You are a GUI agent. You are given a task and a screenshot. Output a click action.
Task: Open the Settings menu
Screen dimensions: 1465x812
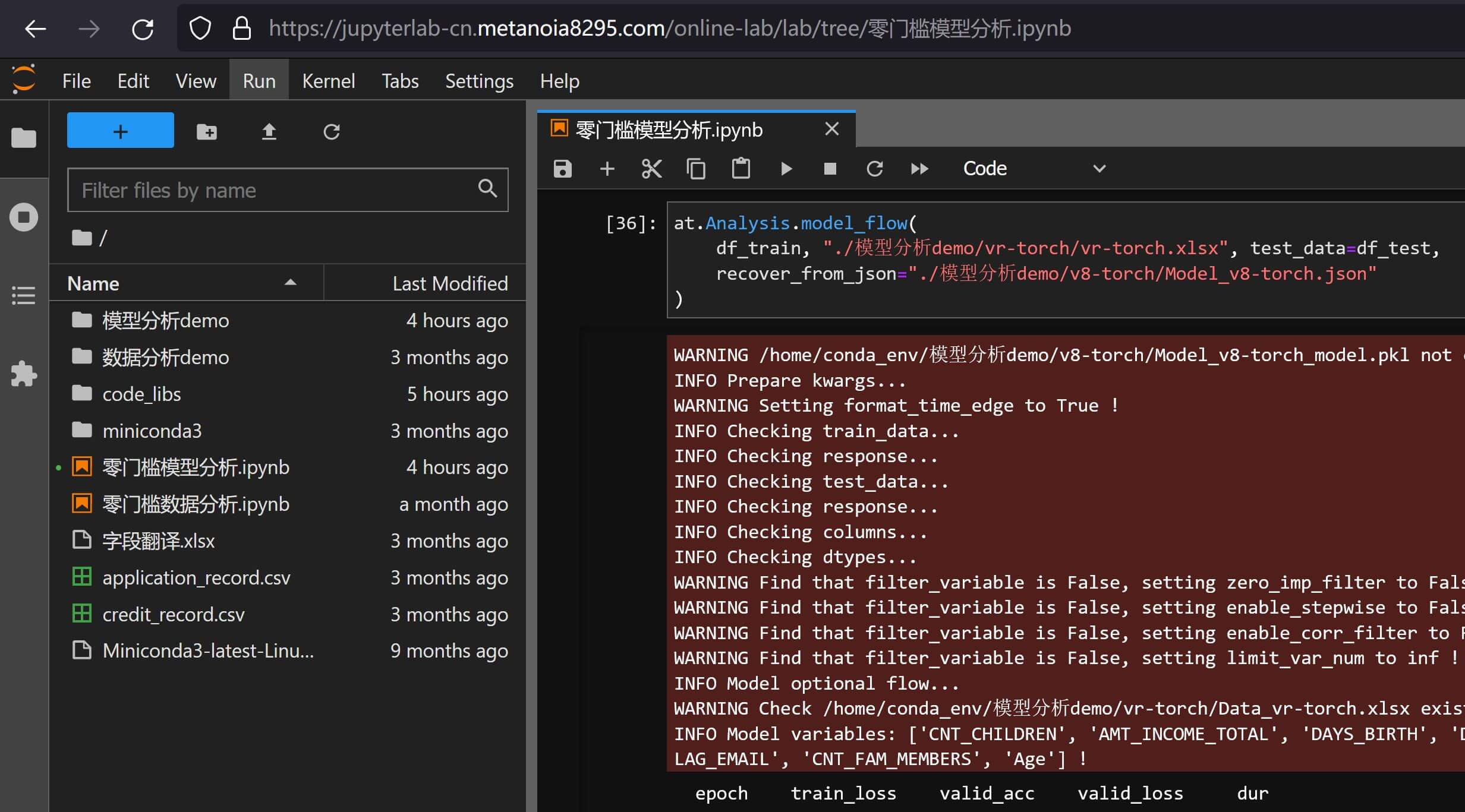[x=479, y=81]
